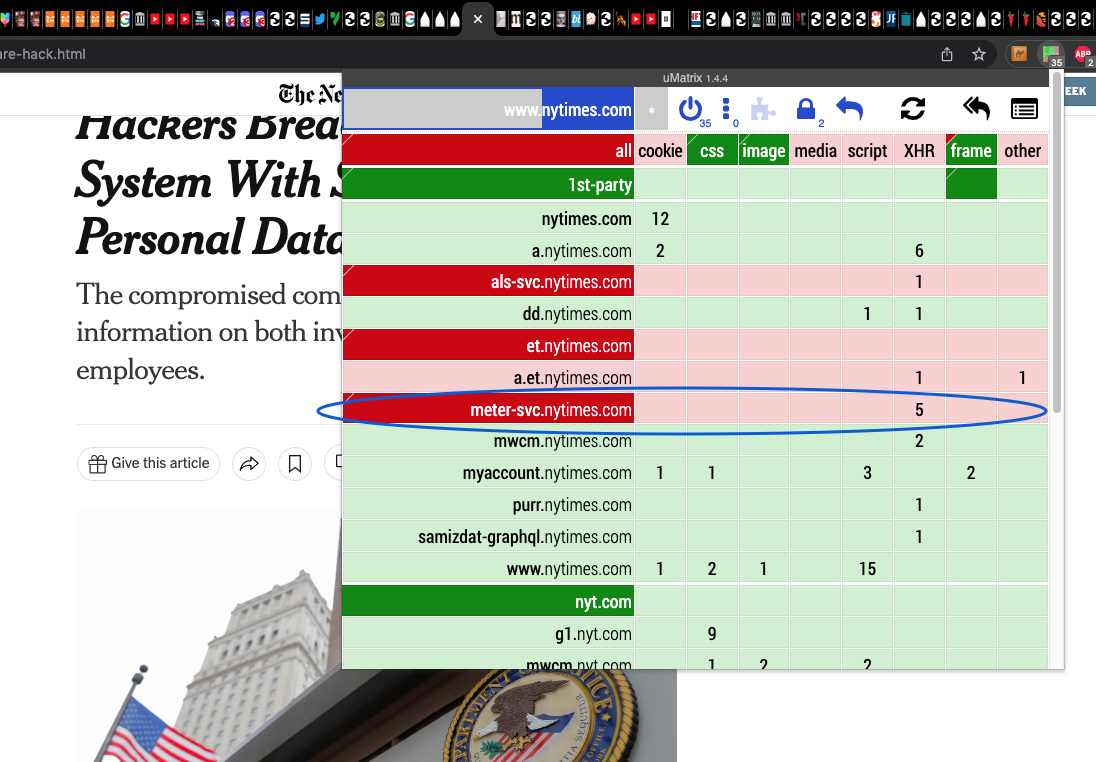
Task: Select the global asterisk scope button
Action: [x=651, y=110]
